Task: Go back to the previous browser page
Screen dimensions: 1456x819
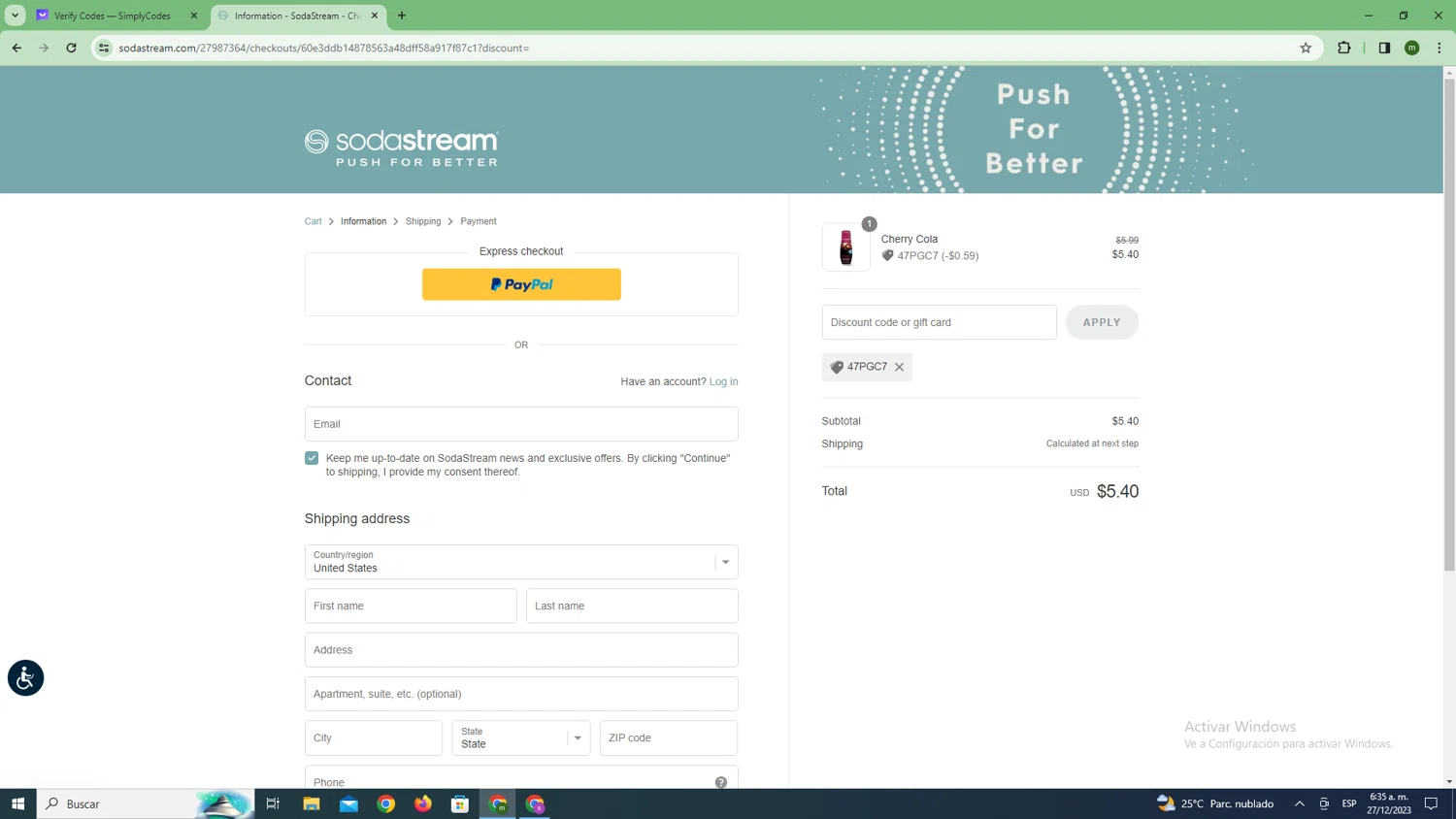Action: click(17, 48)
